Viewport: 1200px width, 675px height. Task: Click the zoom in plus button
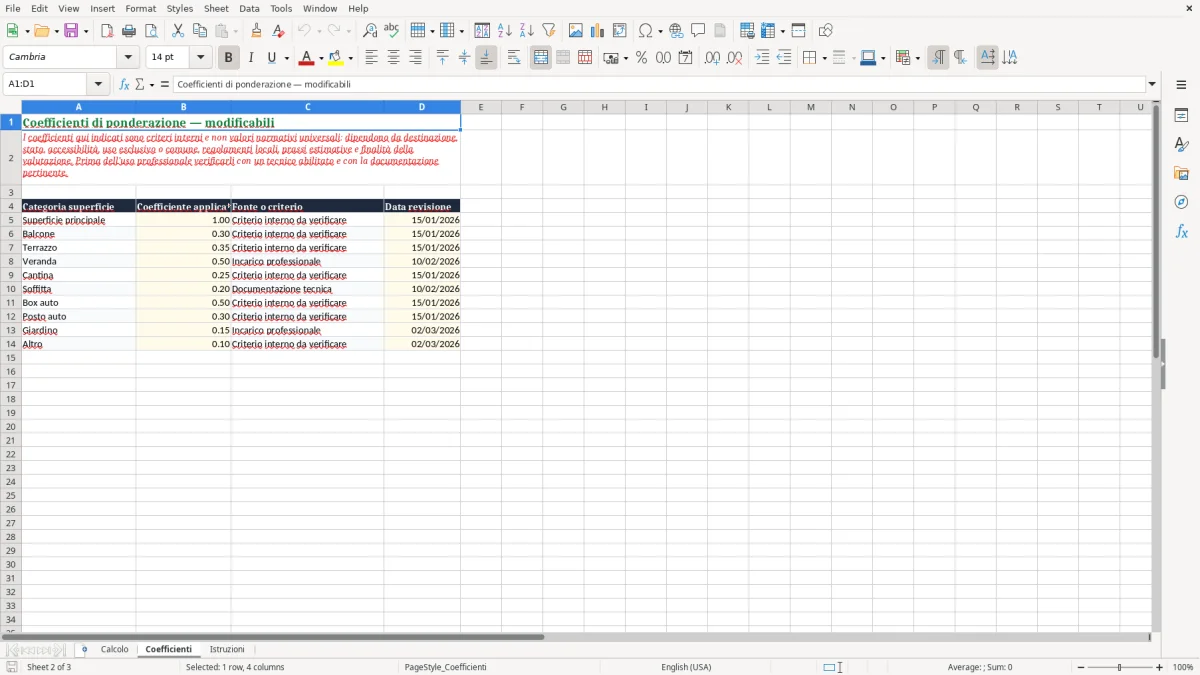pyautogui.click(x=1160, y=667)
